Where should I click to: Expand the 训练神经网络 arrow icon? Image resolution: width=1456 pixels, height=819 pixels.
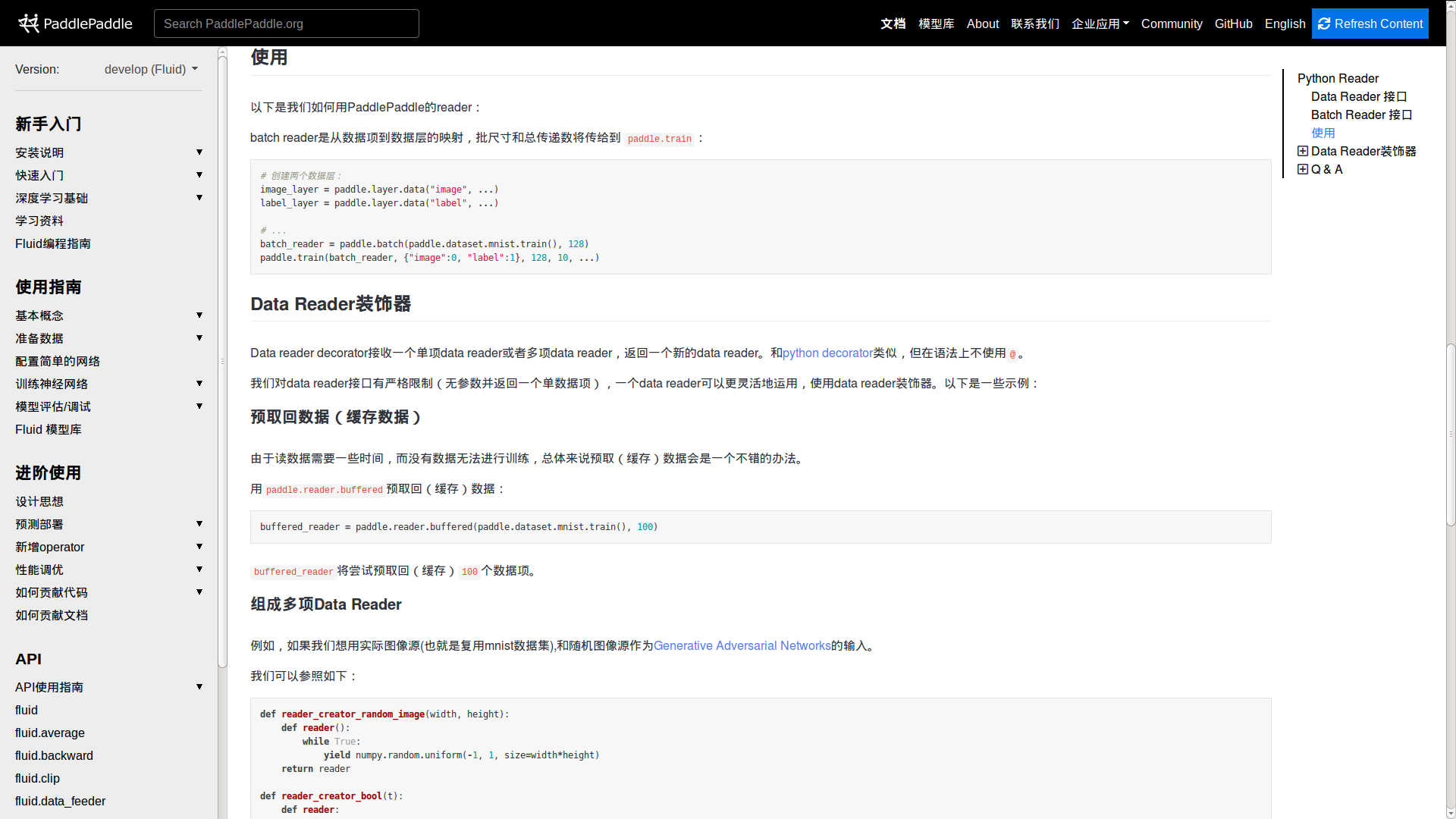click(199, 384)
